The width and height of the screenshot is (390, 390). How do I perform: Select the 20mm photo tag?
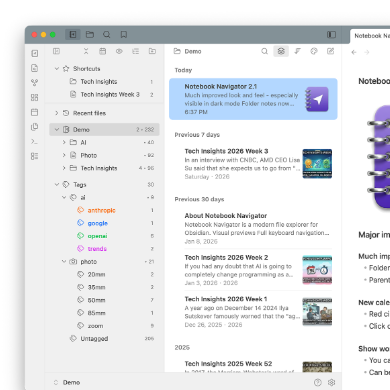(x=104, y=274)
